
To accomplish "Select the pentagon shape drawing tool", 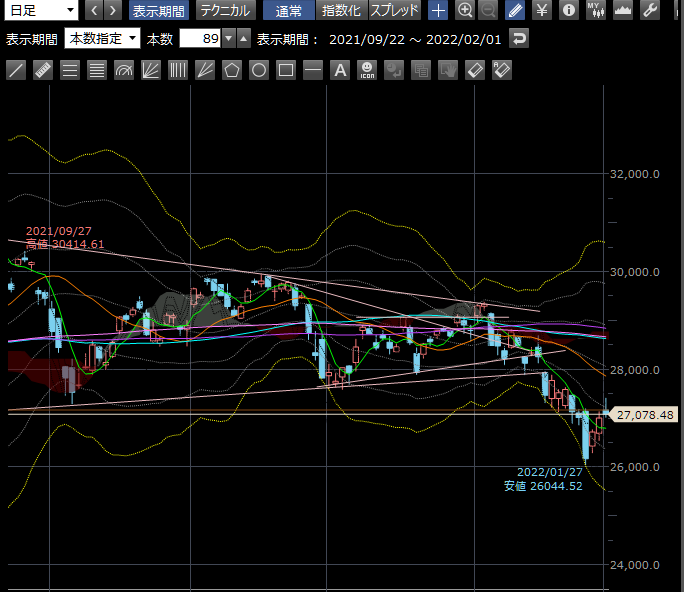I will tap(232, 70).
